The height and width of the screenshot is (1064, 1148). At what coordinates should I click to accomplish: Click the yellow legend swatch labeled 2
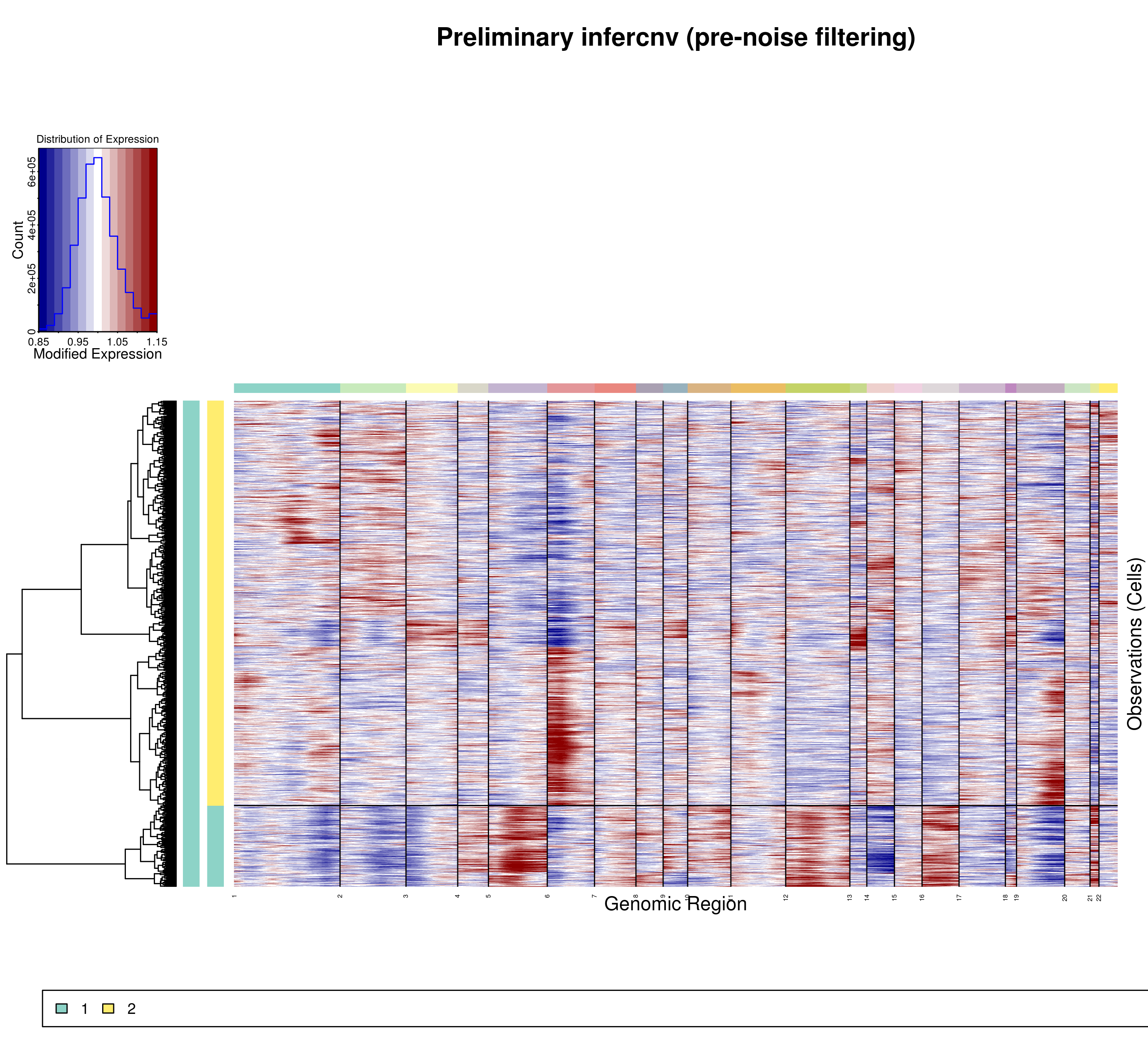pos(108,1008)
